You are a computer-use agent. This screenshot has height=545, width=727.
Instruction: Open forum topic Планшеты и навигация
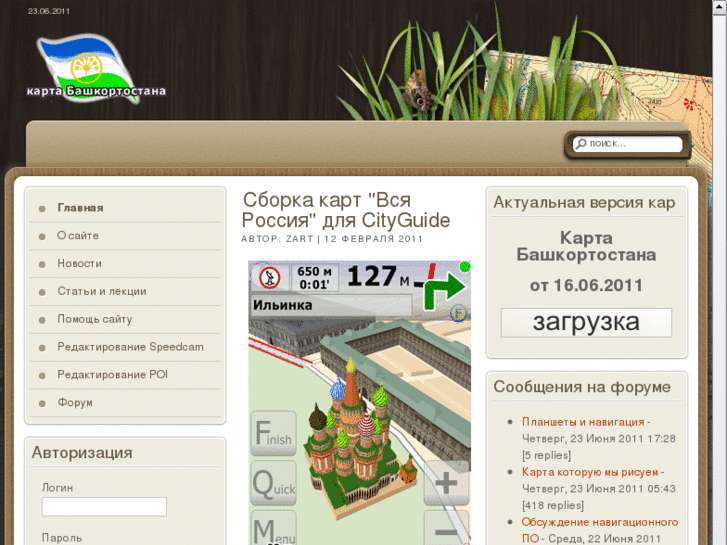[583, 422]
